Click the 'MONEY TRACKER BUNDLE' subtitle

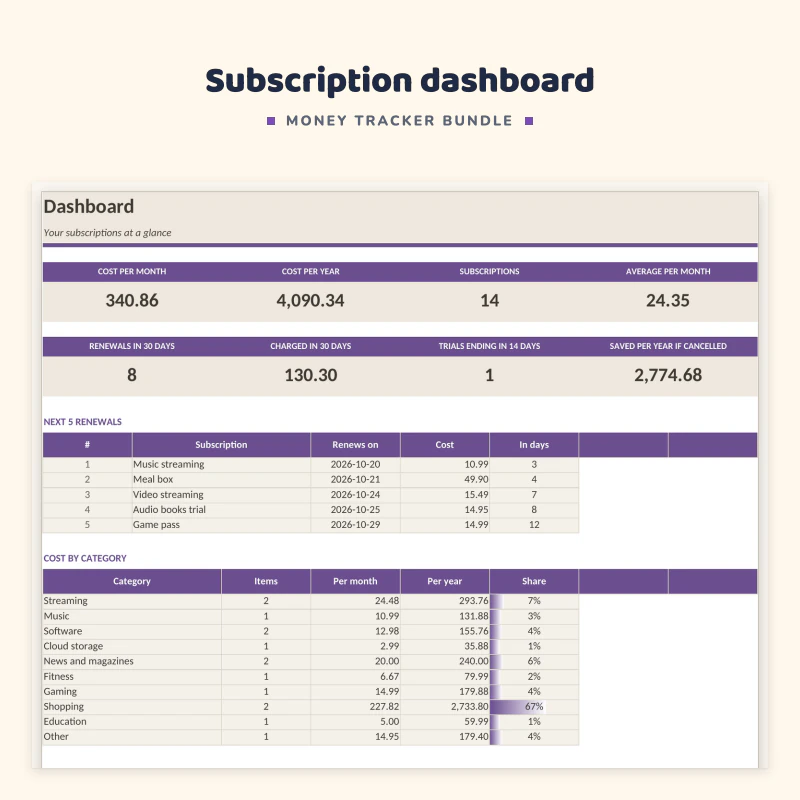tap(399, 121)
